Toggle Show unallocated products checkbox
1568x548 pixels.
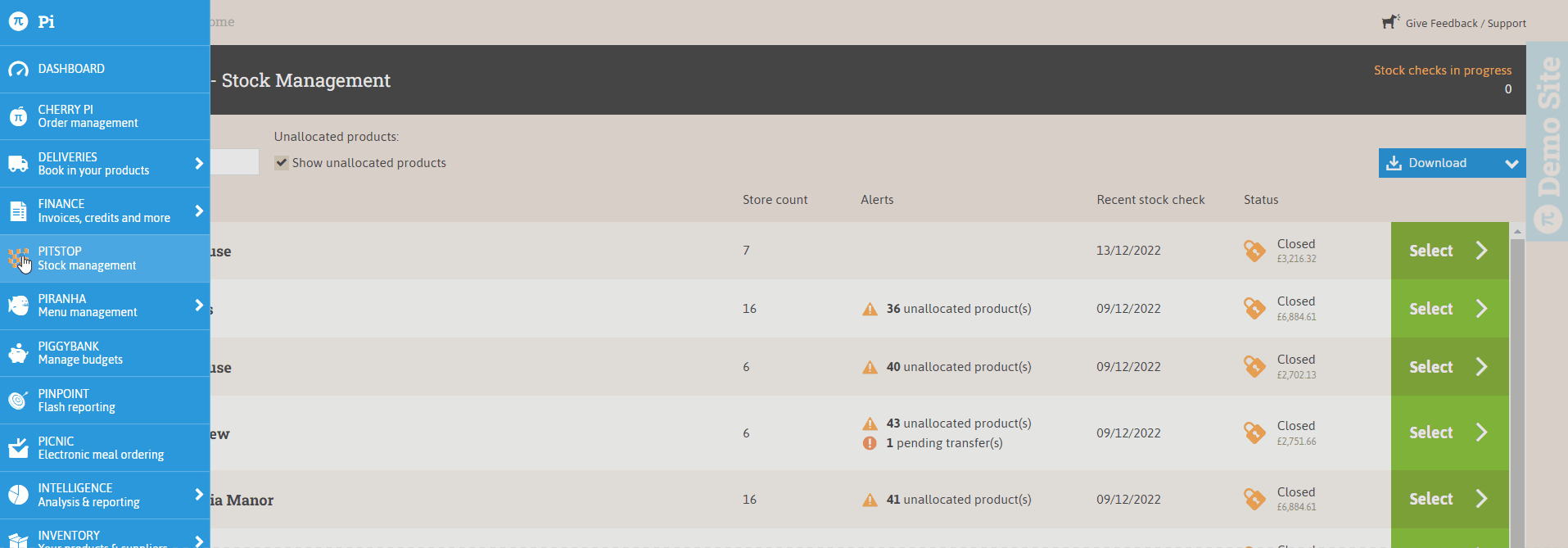point(282,163)
